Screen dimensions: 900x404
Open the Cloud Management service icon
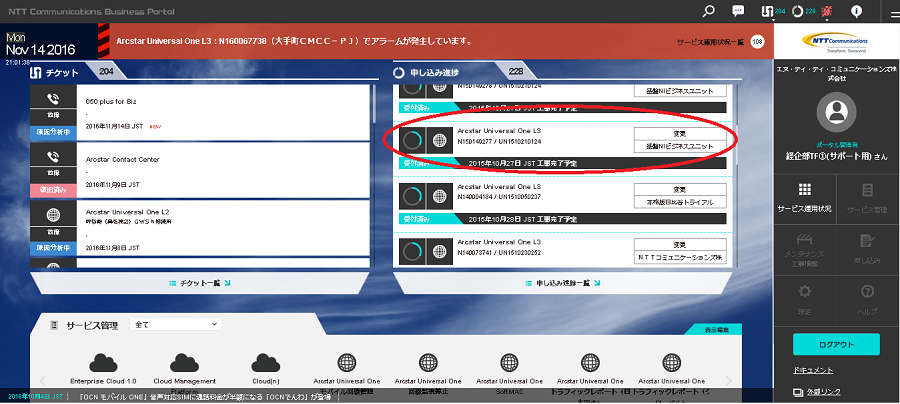(185, 365)
